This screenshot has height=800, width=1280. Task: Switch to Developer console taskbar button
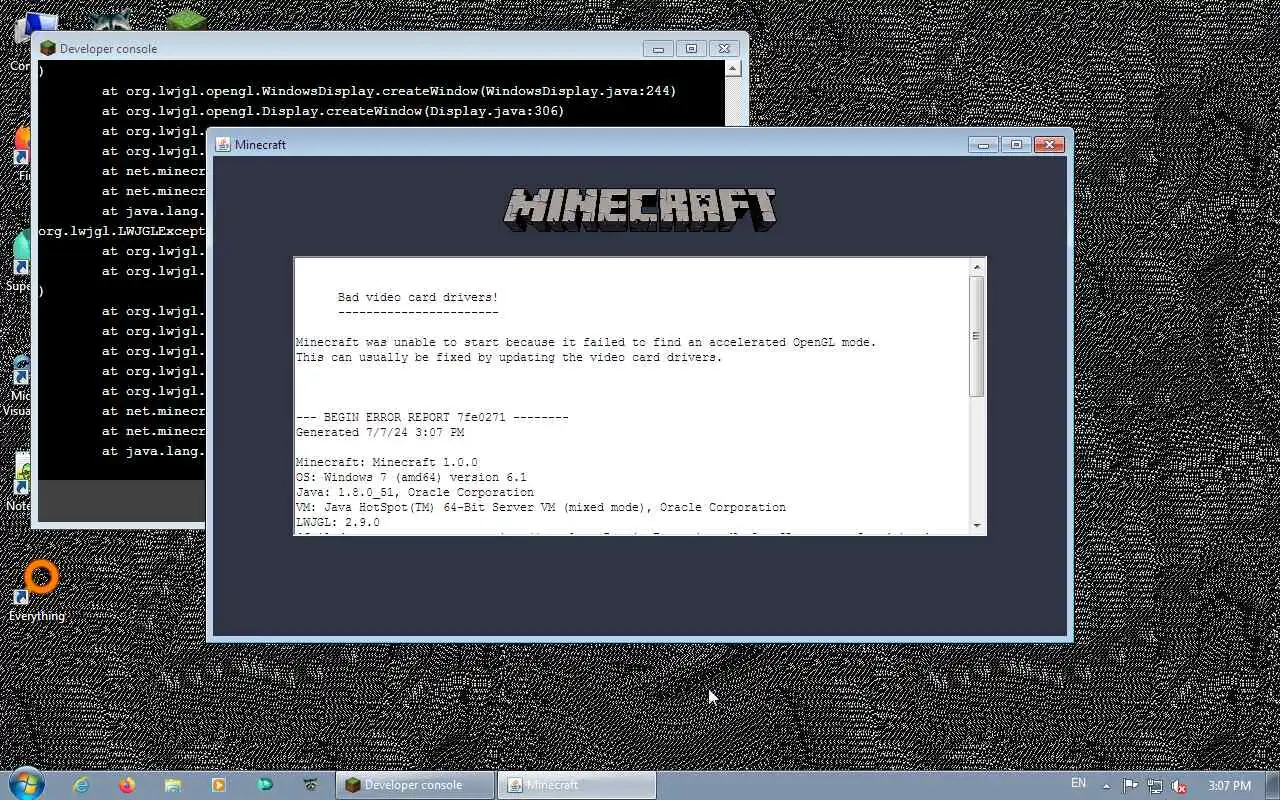415,785
